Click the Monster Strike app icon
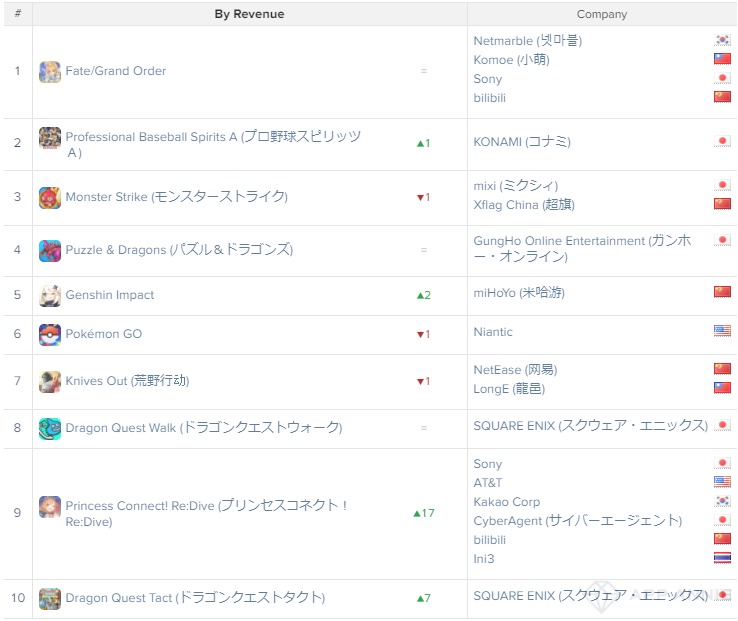738x621 pixels. [x=49, y=198]
